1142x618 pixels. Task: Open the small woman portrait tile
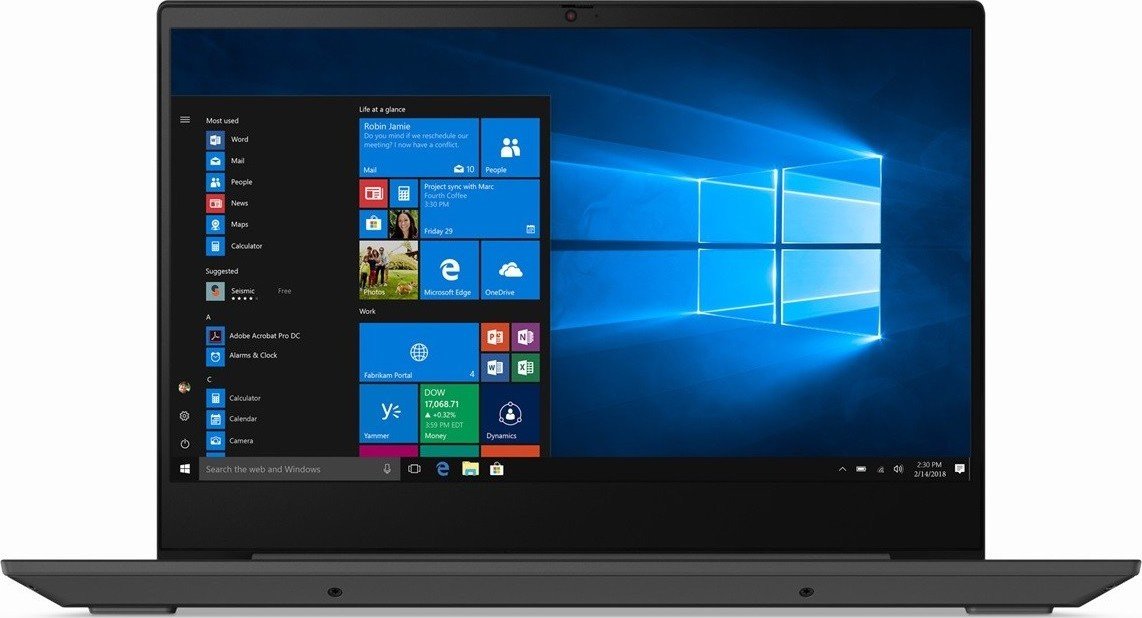[403, 223]
